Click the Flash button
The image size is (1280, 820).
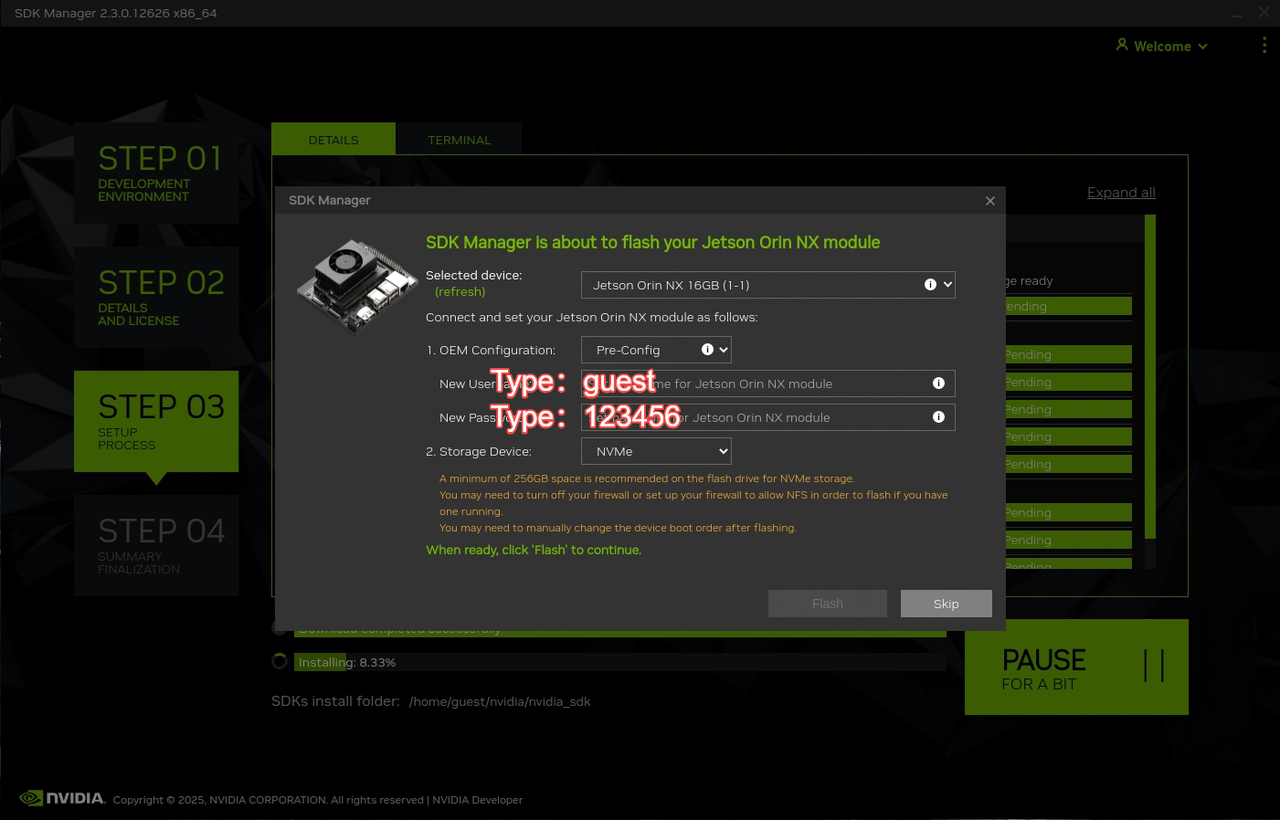[x=827, y=603]
